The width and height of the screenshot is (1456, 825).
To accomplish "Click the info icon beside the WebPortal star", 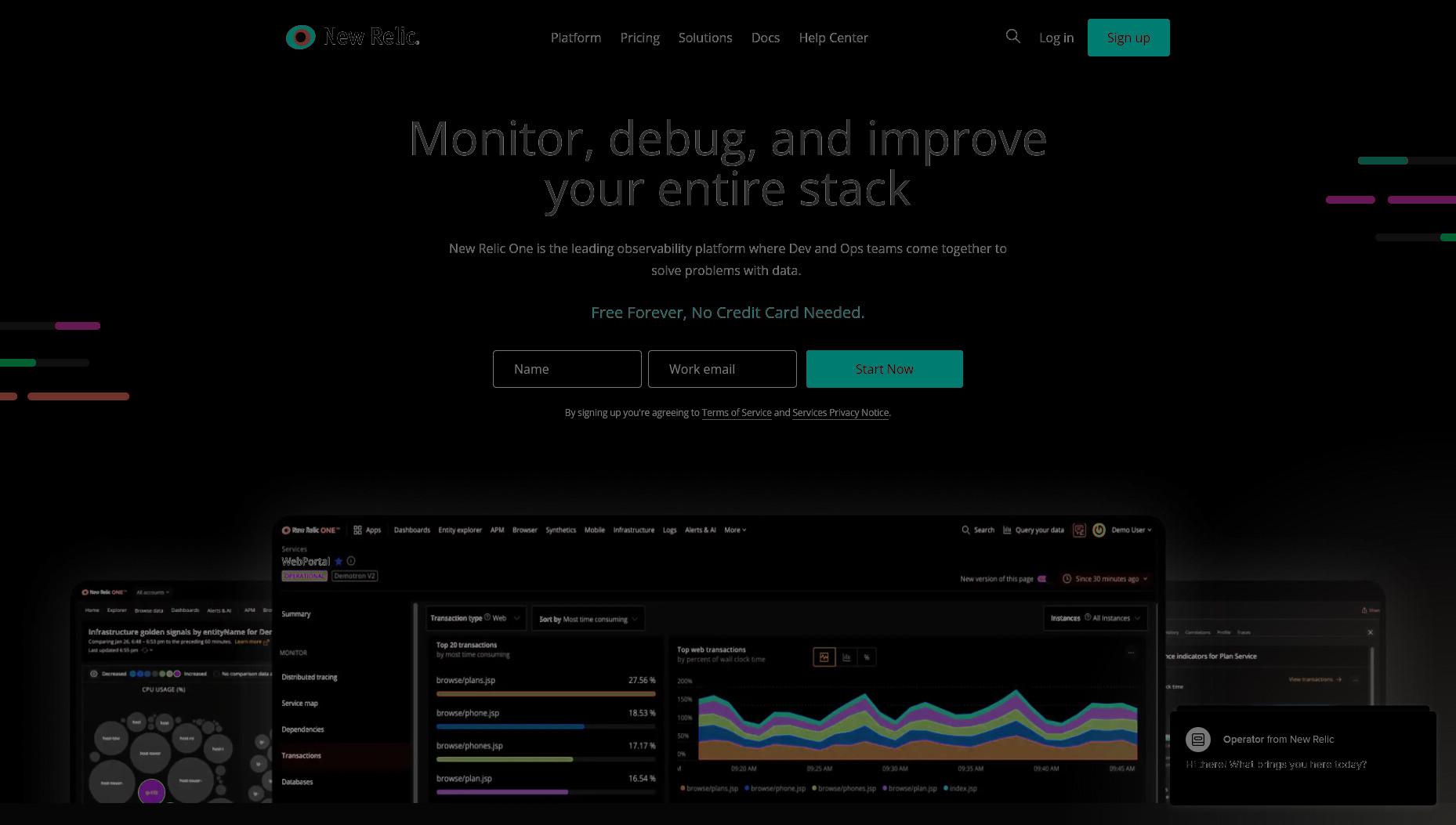I will point(351,561).
